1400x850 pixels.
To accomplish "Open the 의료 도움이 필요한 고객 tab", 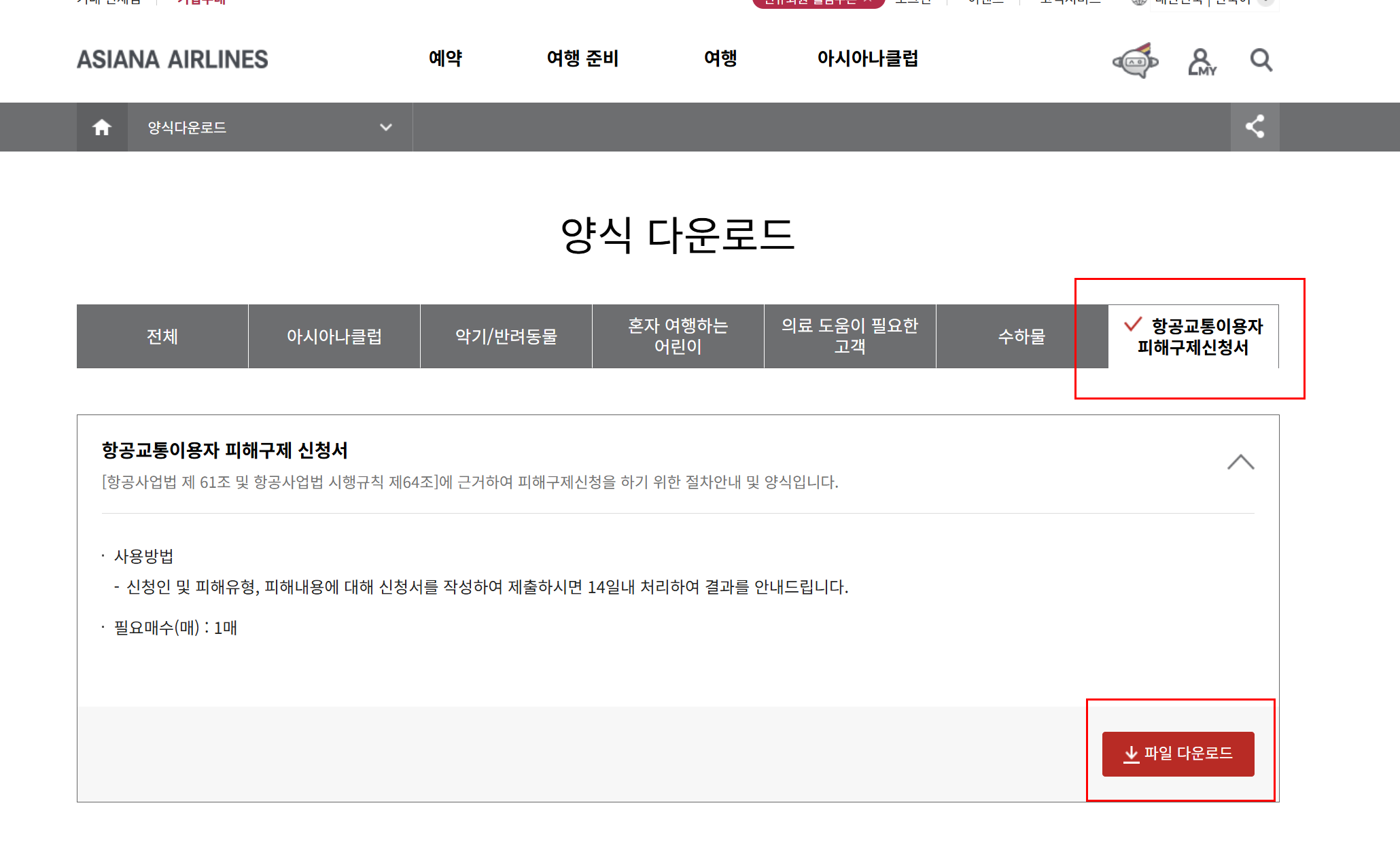I will click(850, 336).
